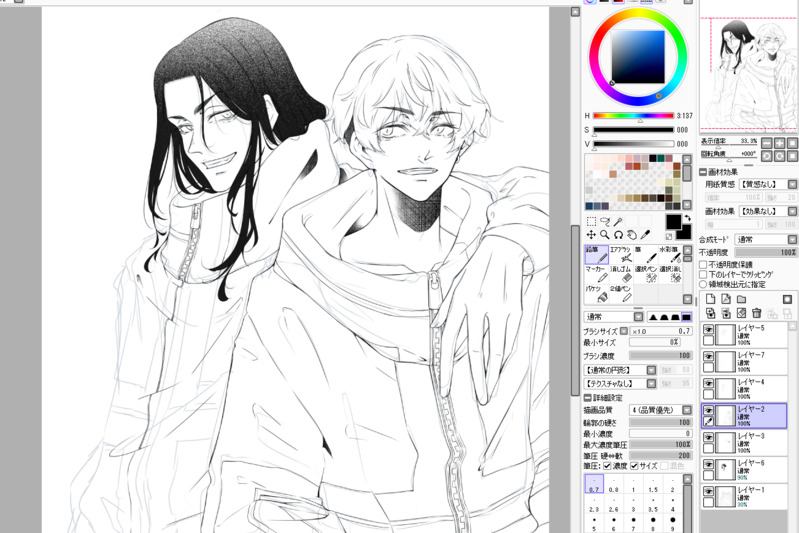
Task: Choose brush size 1.5 preset
Action: pyautogui.click(x=653, y=485)
